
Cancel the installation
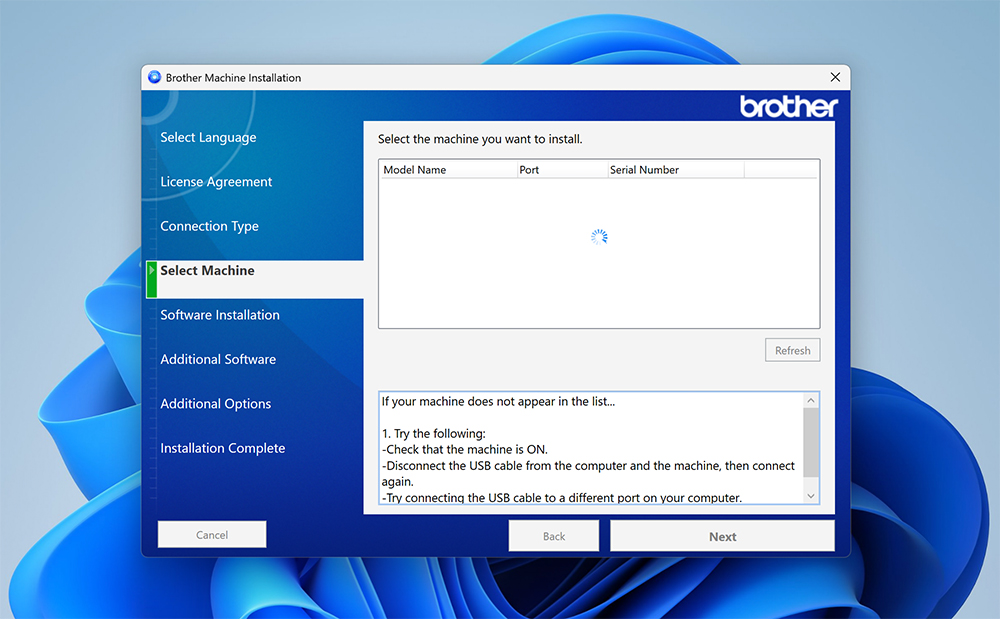tap(212, 535)
